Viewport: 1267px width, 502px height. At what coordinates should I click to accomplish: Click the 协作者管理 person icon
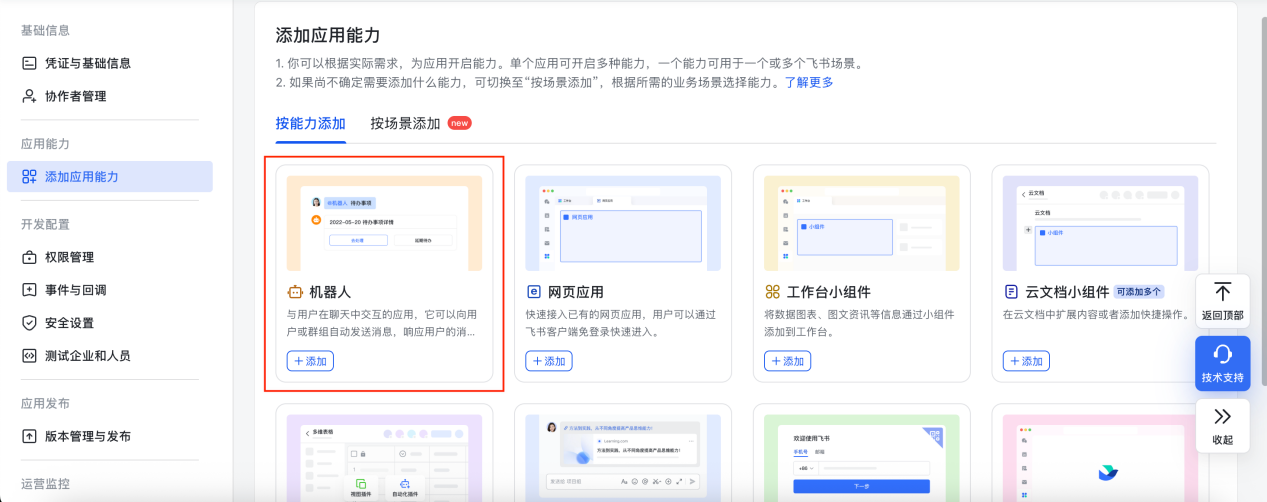[x=29, y=96]
